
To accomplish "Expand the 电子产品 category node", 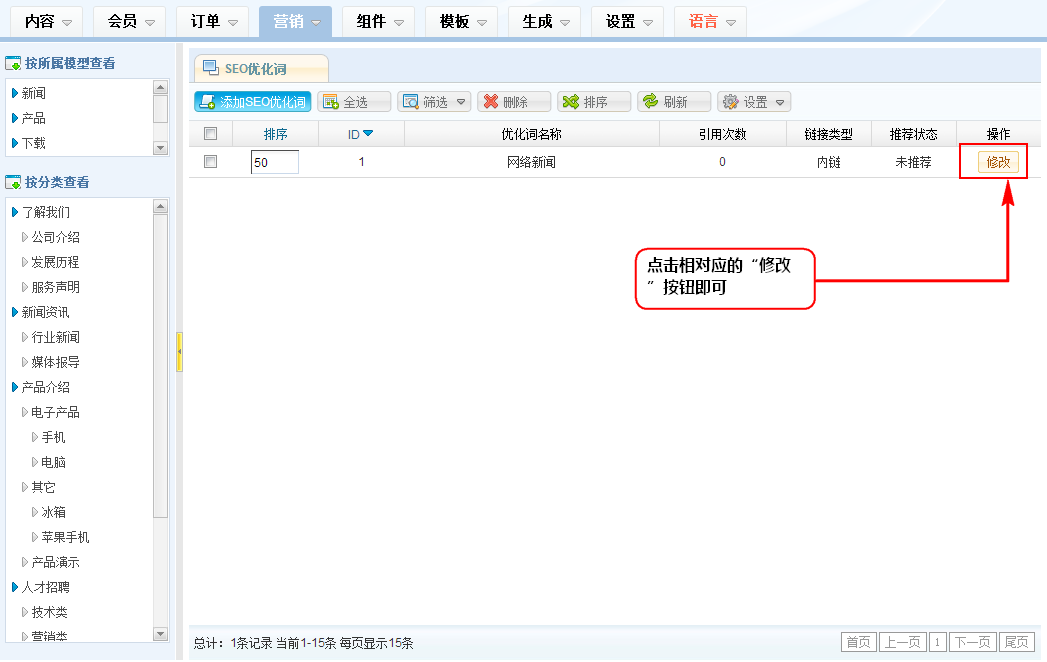I will pos(25,412).
